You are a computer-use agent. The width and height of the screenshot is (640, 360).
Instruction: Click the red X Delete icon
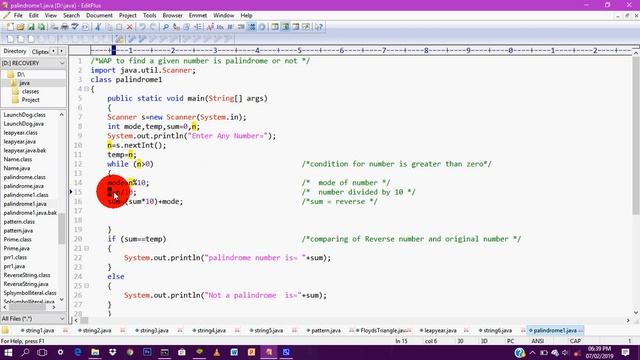pyautogui.click(x=129, y=27)
